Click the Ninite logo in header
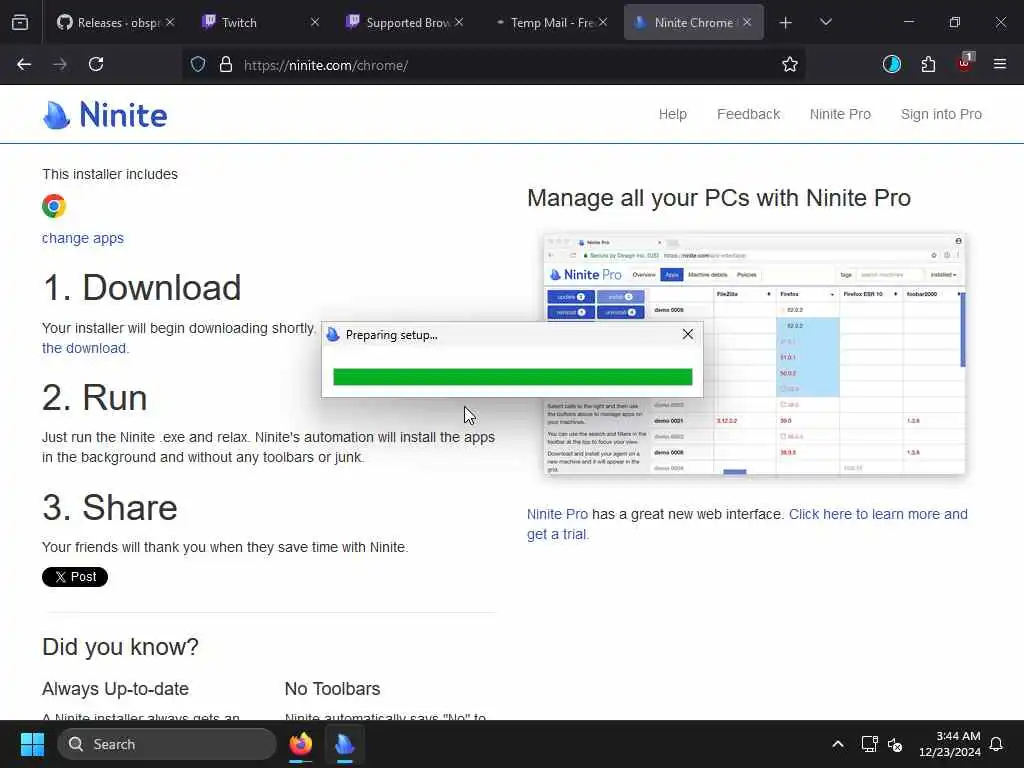Viewport: 1024px width, 768px height. (105, 115)
